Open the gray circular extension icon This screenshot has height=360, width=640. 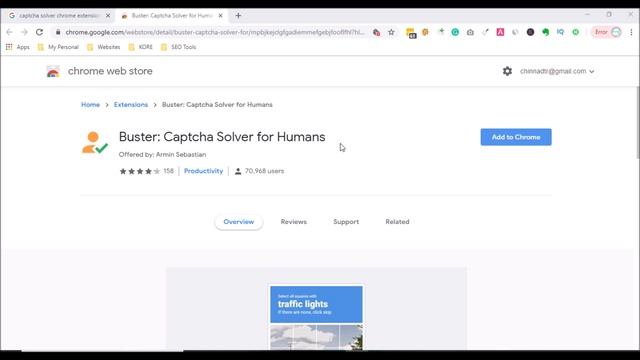point(515,32)
